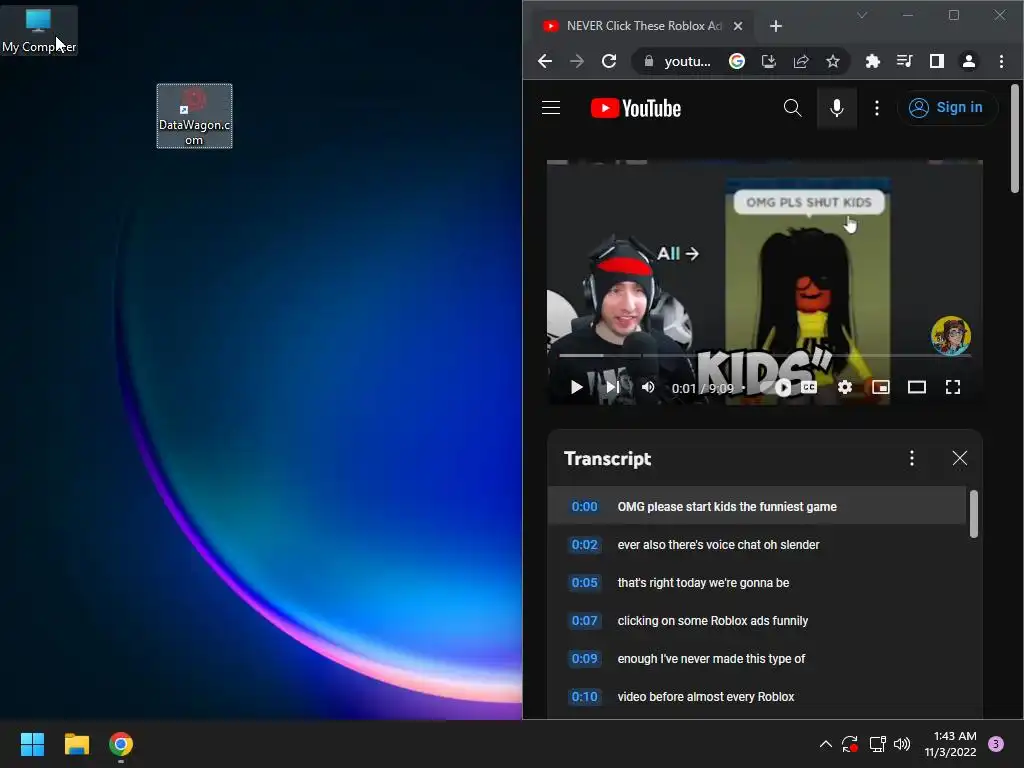Screen dimensions: 1024x768
Task: Select 0:09 'enough I've never made' line
Action: pos(757,658)
